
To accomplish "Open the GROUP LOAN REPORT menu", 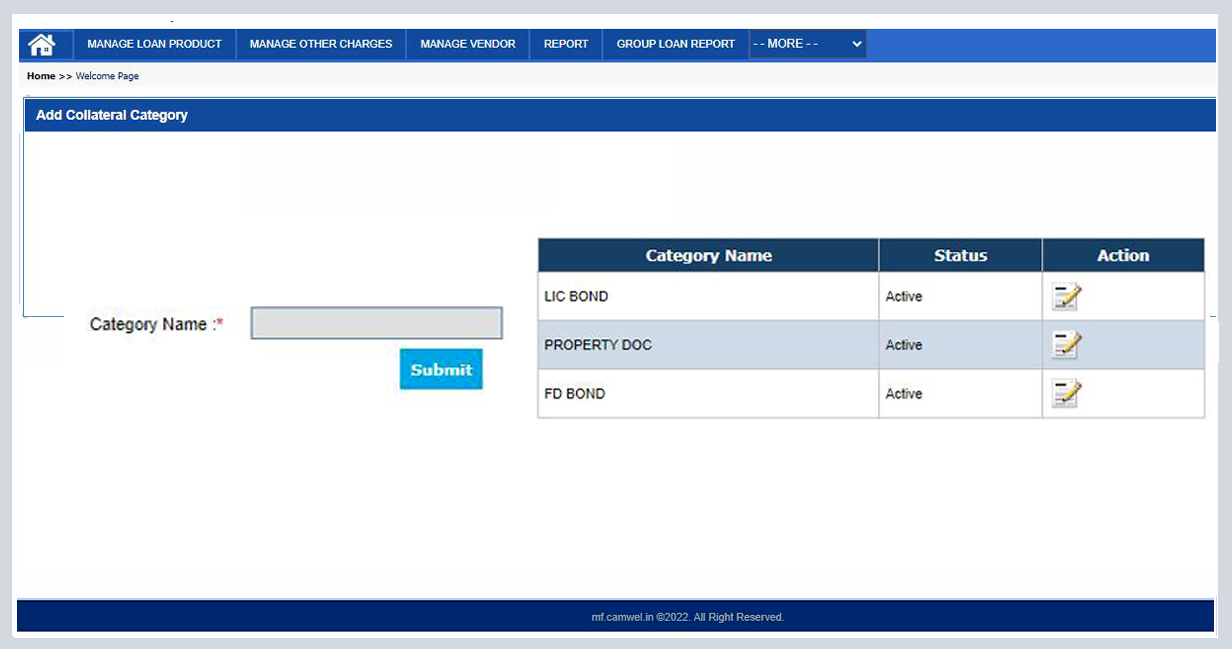I will pos(675,44).
